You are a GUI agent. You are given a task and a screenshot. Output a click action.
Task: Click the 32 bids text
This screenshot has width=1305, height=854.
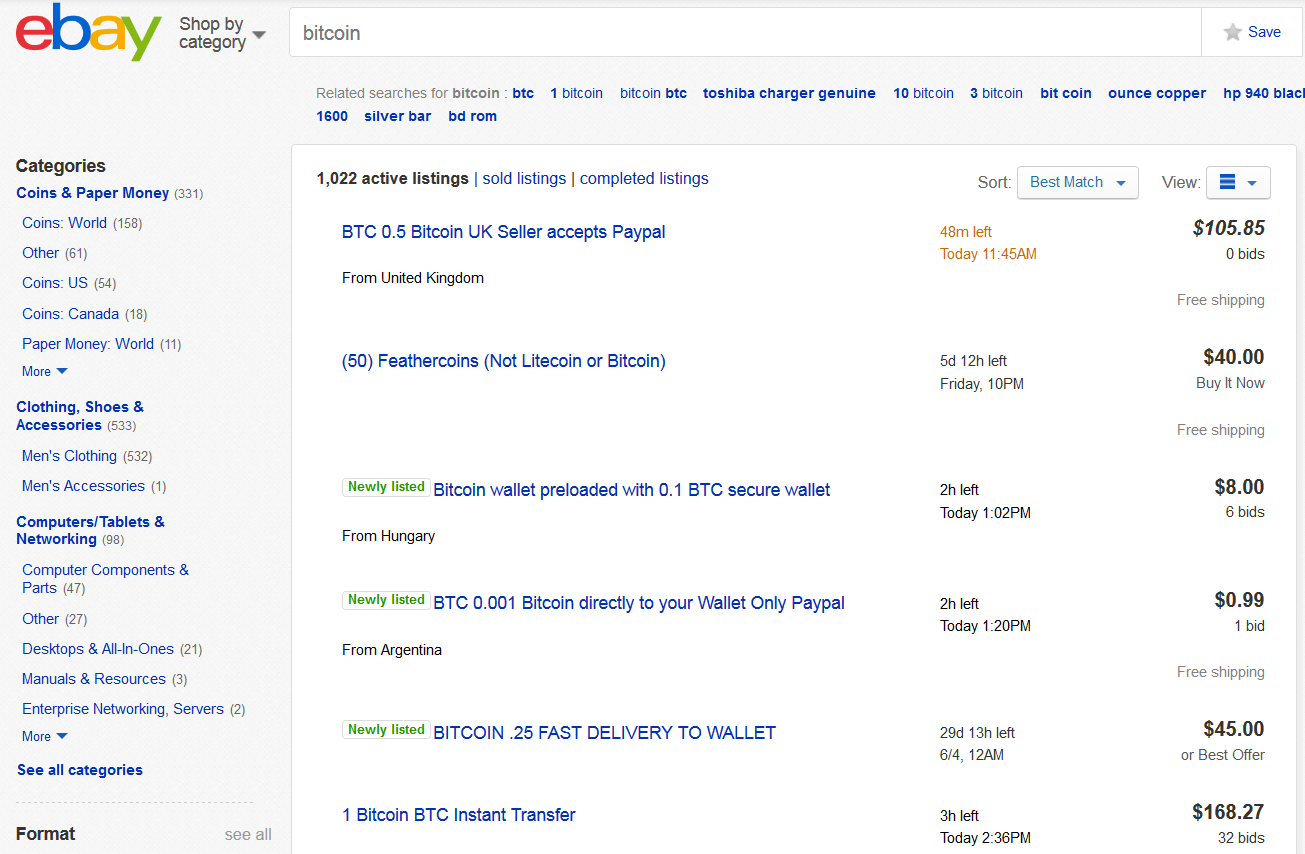[x=1241, y=838]
